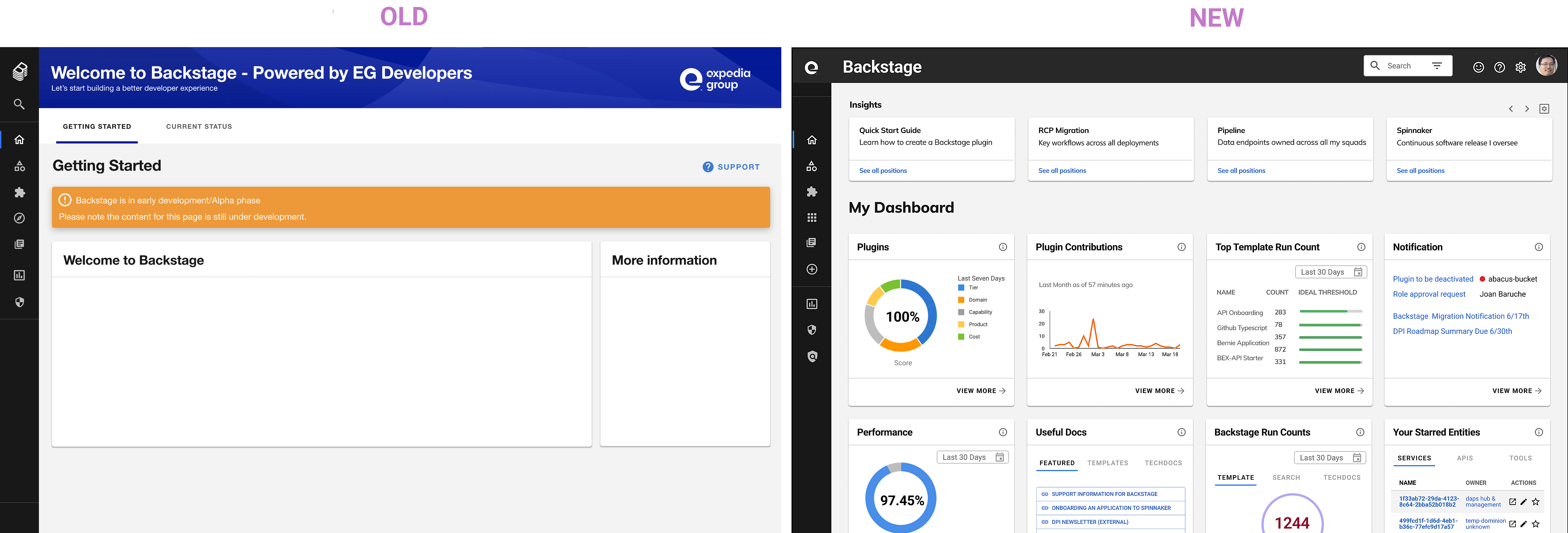Image resolution: width=1568 pixels, height=533 pixels.
Task: Open the bar chart icon in NEW sidebar
Action: coord(812,304)
